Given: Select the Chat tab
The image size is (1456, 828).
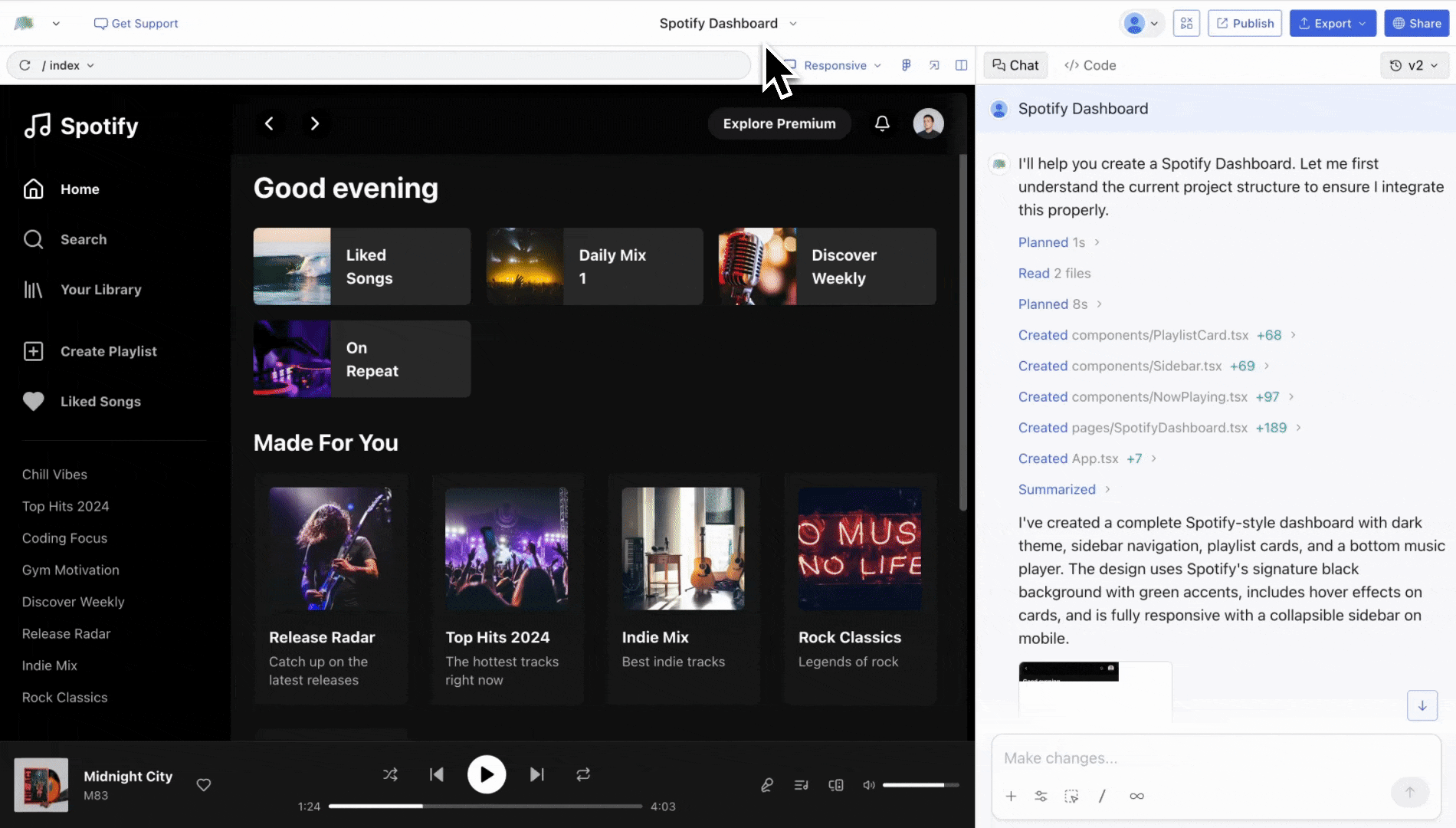Looking at the screenshot, I should click(x=1015, y=65).
